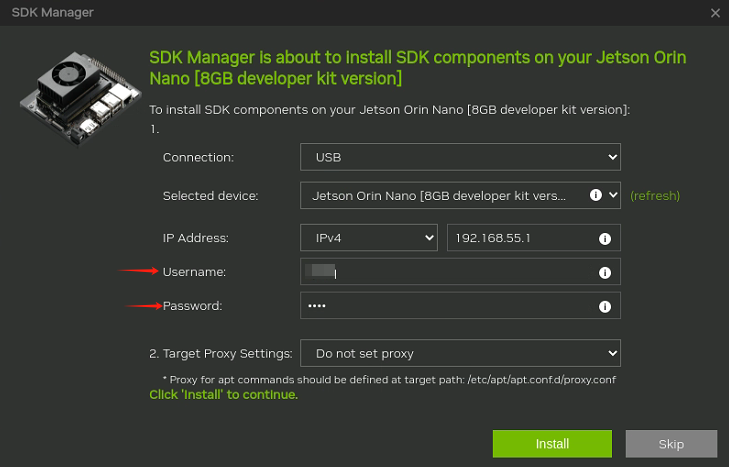
Task: Open the IPv4 address type dropdown
Action: (369, 238)
